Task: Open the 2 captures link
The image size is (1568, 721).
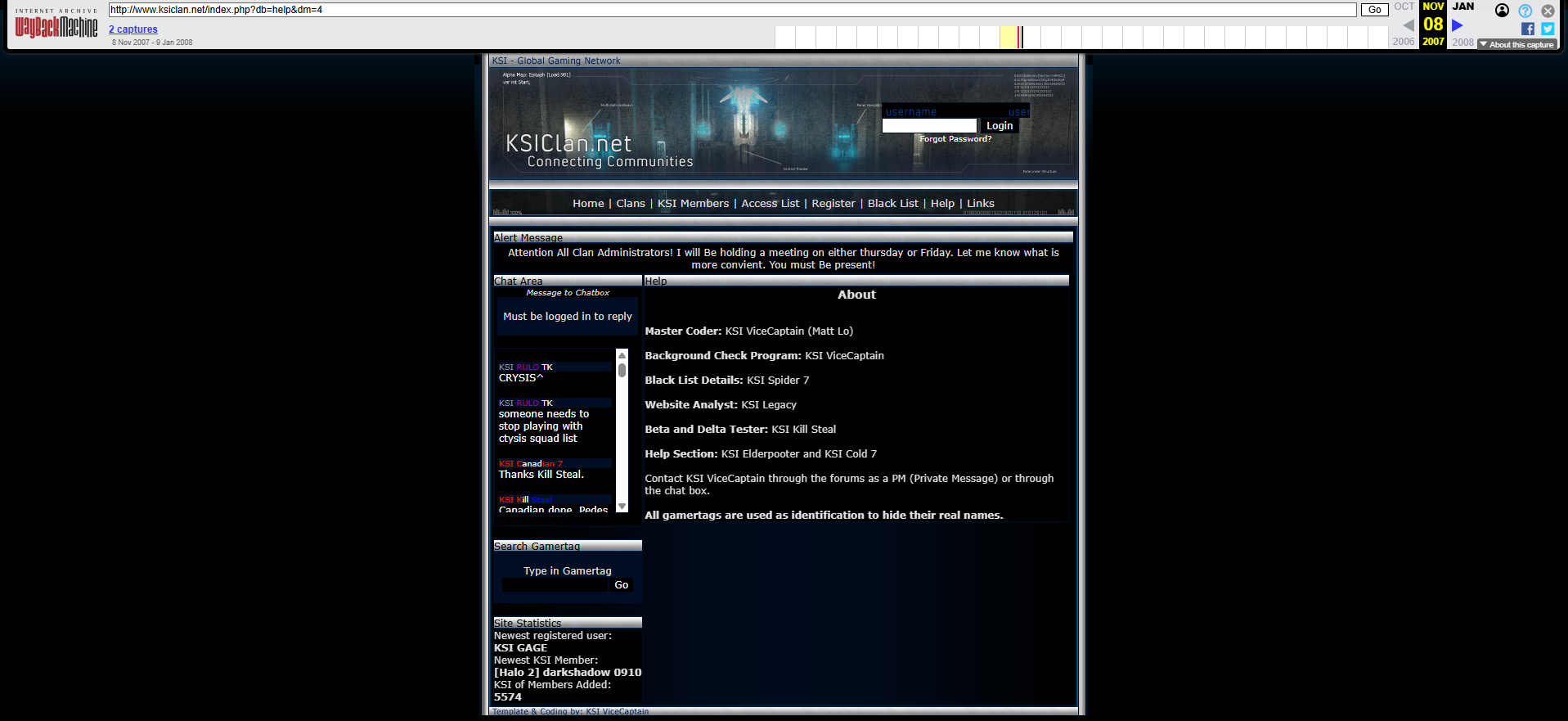Action: tap(133, 29)
